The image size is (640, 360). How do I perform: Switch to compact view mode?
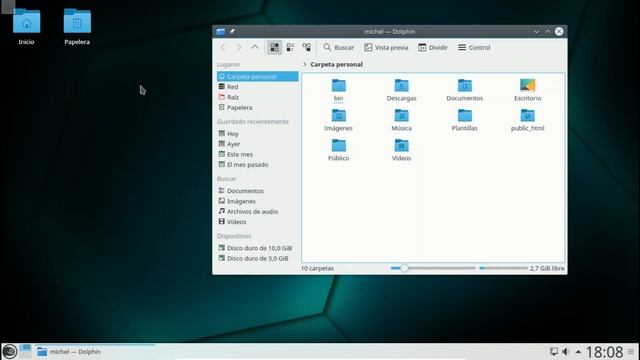[290, 47]
